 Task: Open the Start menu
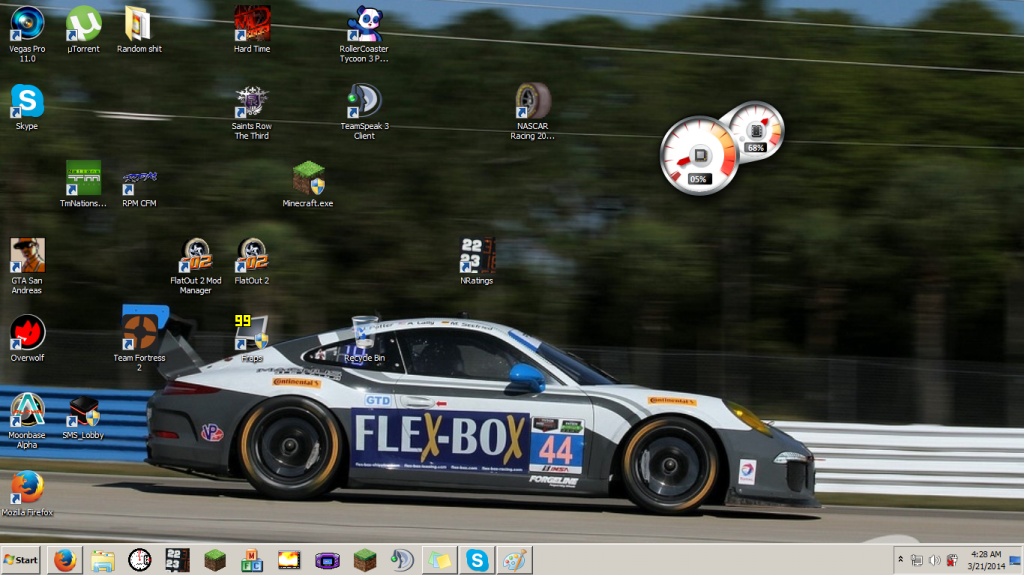pyautogui.click(x=21, y=560)
